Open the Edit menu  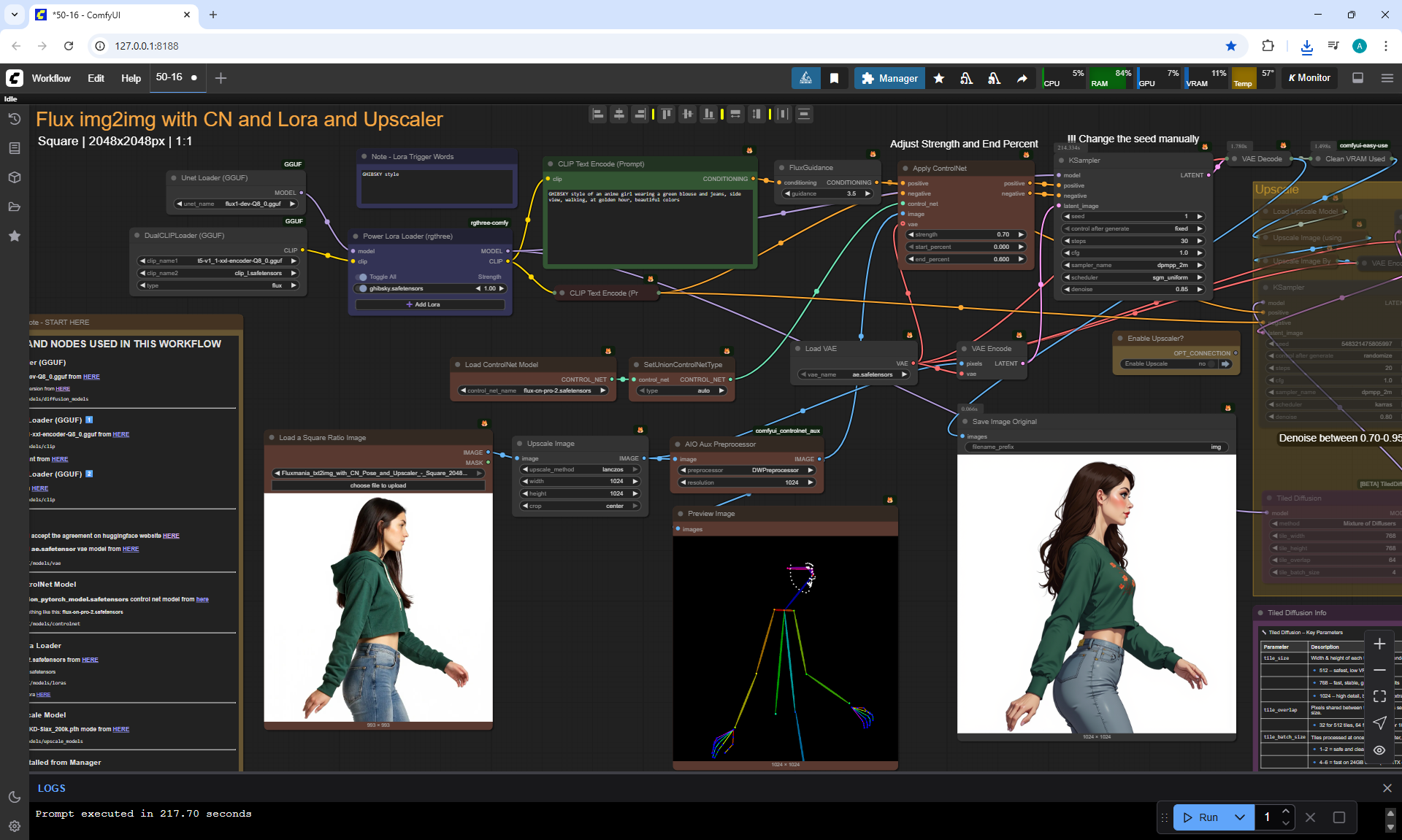(96, 78)
